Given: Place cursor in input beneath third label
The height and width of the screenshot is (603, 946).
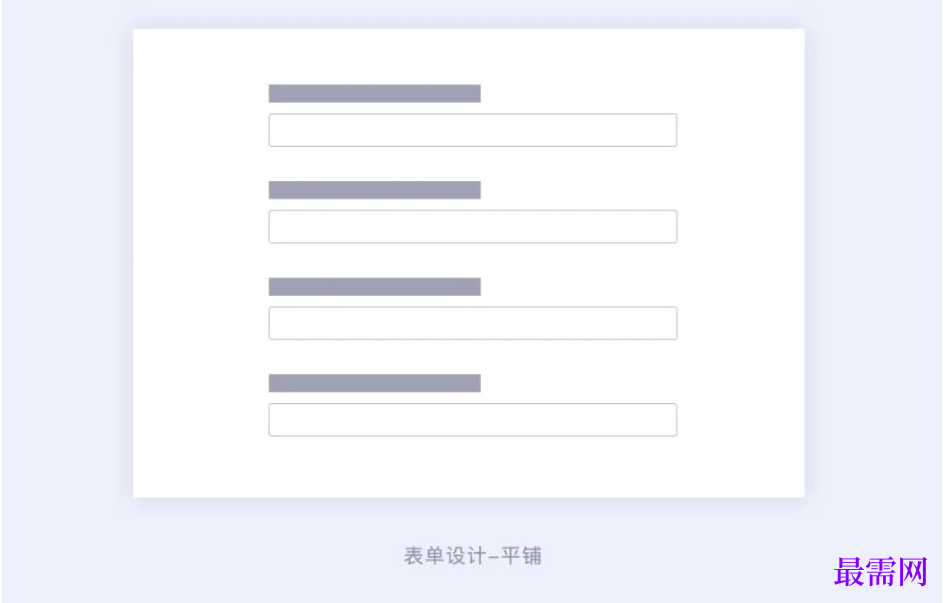Looking at the screenshot, I should 472,323.
